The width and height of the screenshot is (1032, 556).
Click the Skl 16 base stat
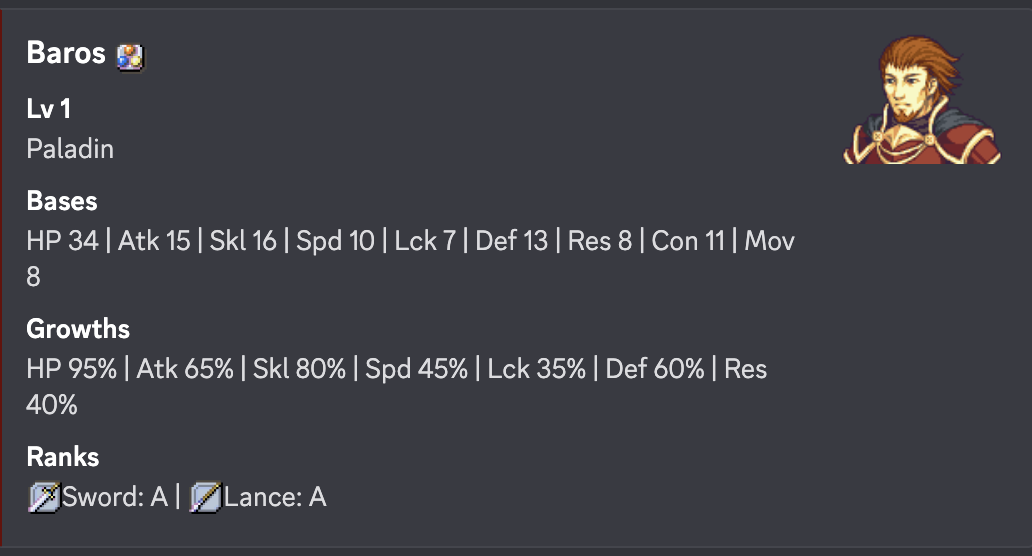click(x=243, y=241)
